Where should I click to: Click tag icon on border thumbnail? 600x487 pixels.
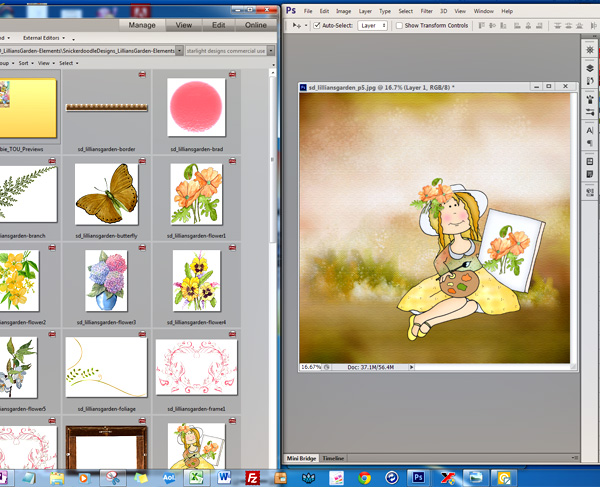(142, 74)
